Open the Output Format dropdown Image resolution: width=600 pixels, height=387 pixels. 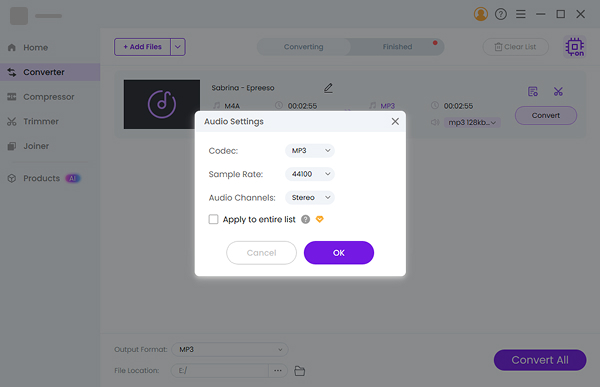[230, 349]
